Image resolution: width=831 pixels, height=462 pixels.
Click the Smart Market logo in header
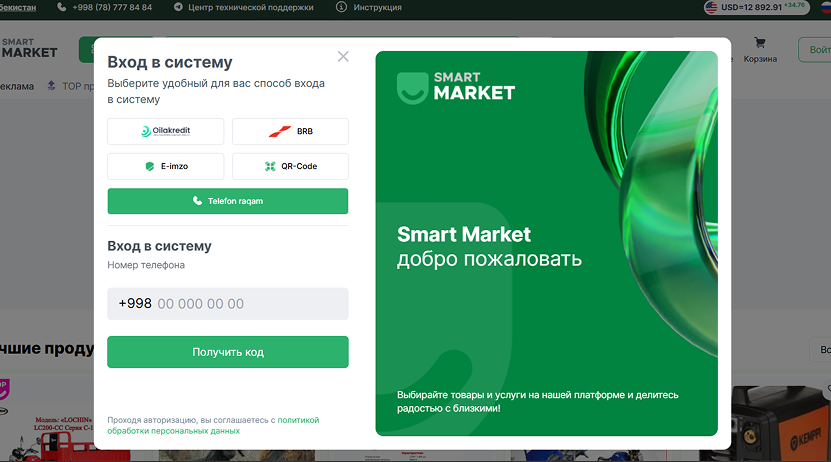tap(29, 48)
